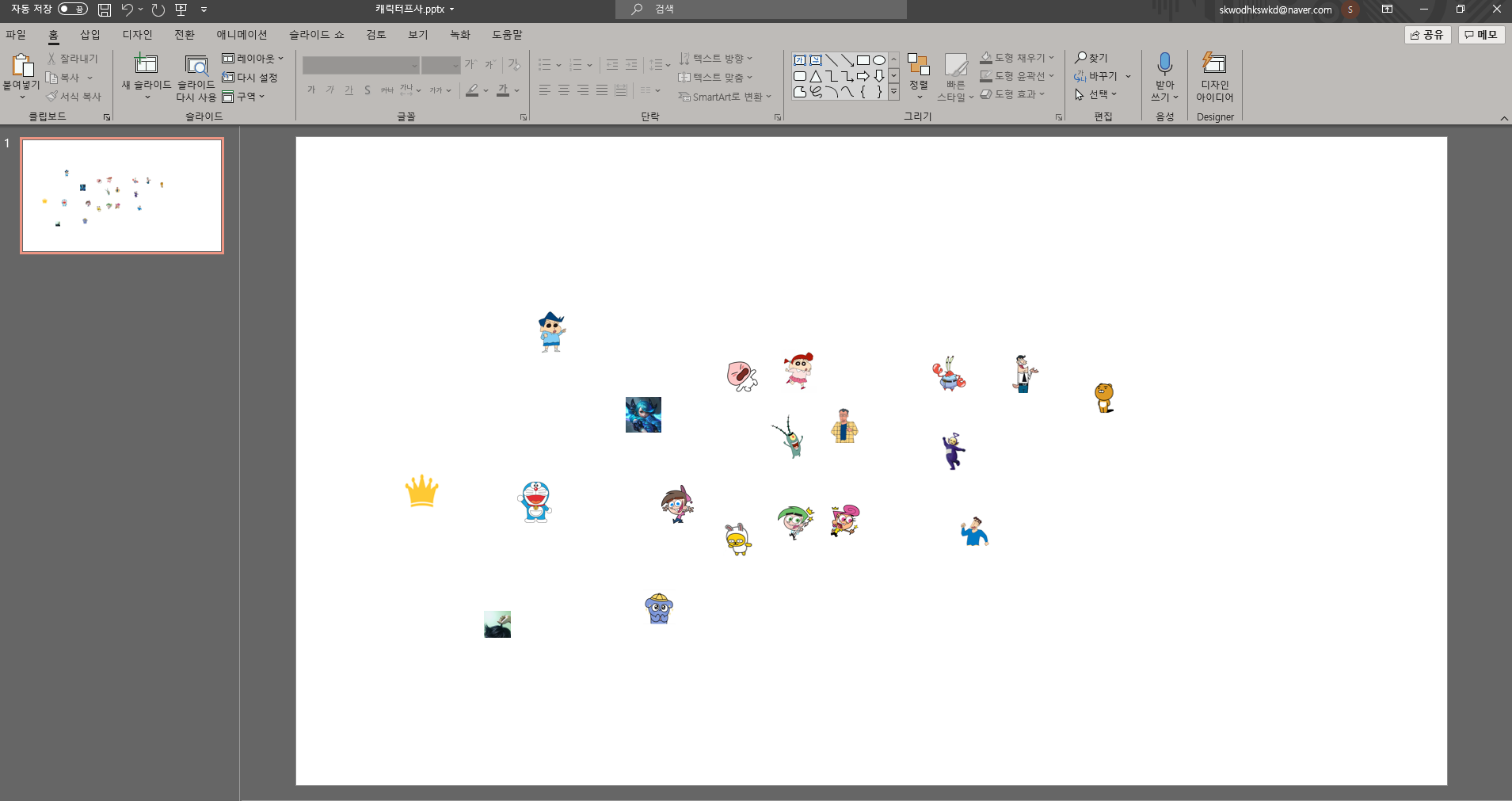Switch to the 디자인 tab
The width and height of the screenshot is (1512, 801).
point(137,35)
